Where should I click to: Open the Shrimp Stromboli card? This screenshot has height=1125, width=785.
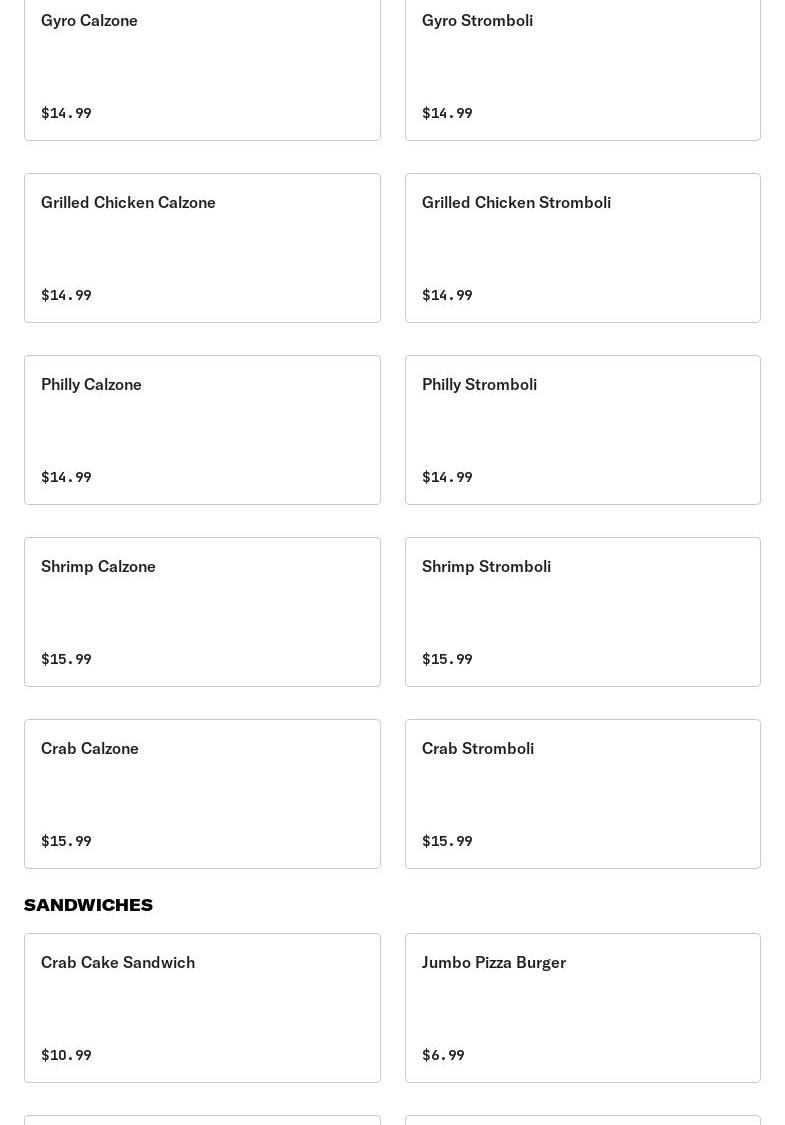click(582, 611)
